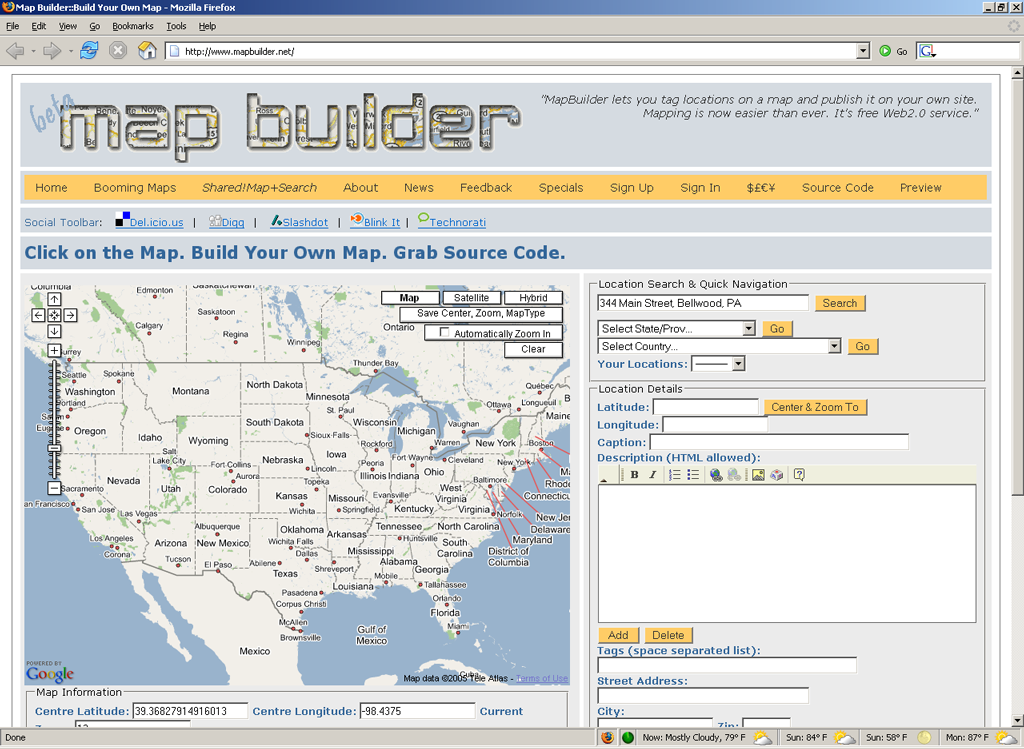Zoom out the map with the minus control

pos(54,488)
